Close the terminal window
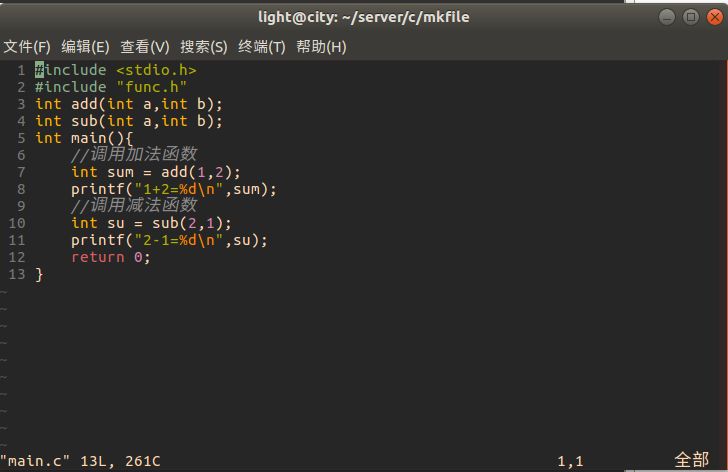Image resolution: width=728 pixels, height=472 pixels. tap(715, 17)
